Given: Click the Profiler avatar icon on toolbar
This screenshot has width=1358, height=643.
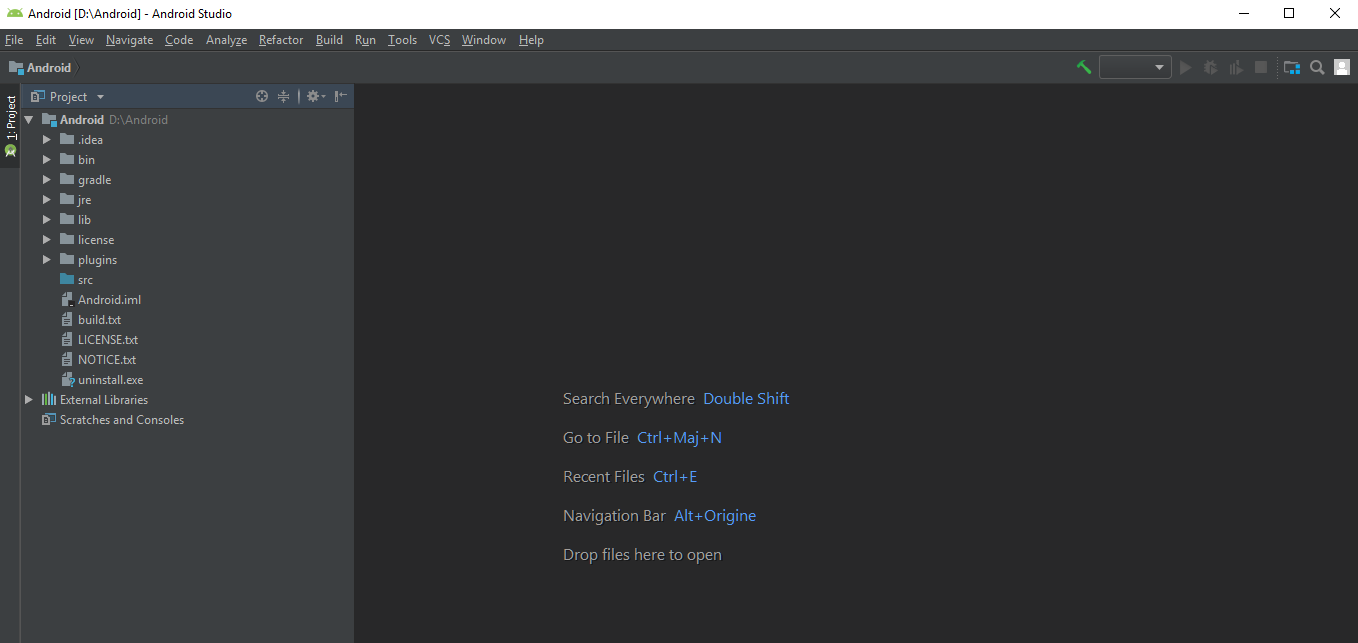Looking at the screenshot, I should click(x=1341, y=67).
